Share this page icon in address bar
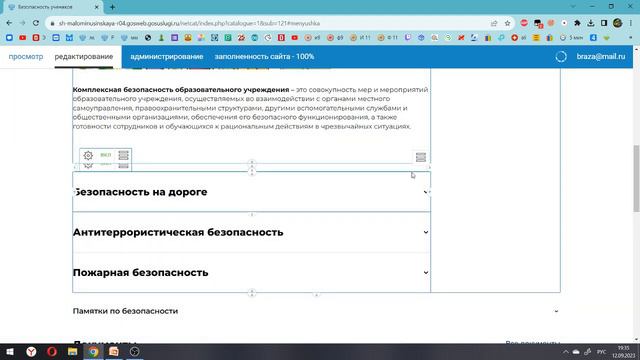Screen dimensions: 640x360 [494, 23]
